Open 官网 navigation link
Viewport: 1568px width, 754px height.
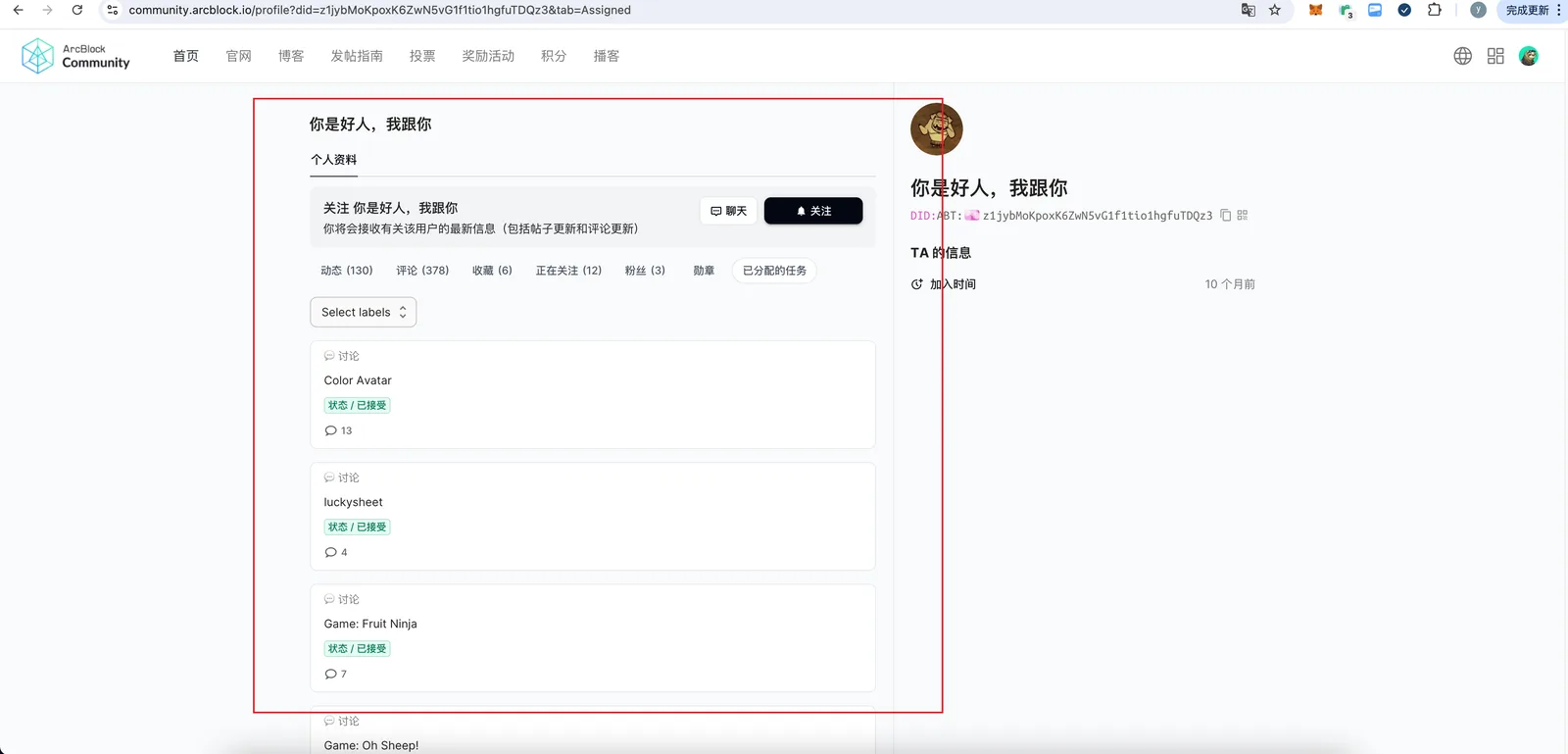click(239, 56)
